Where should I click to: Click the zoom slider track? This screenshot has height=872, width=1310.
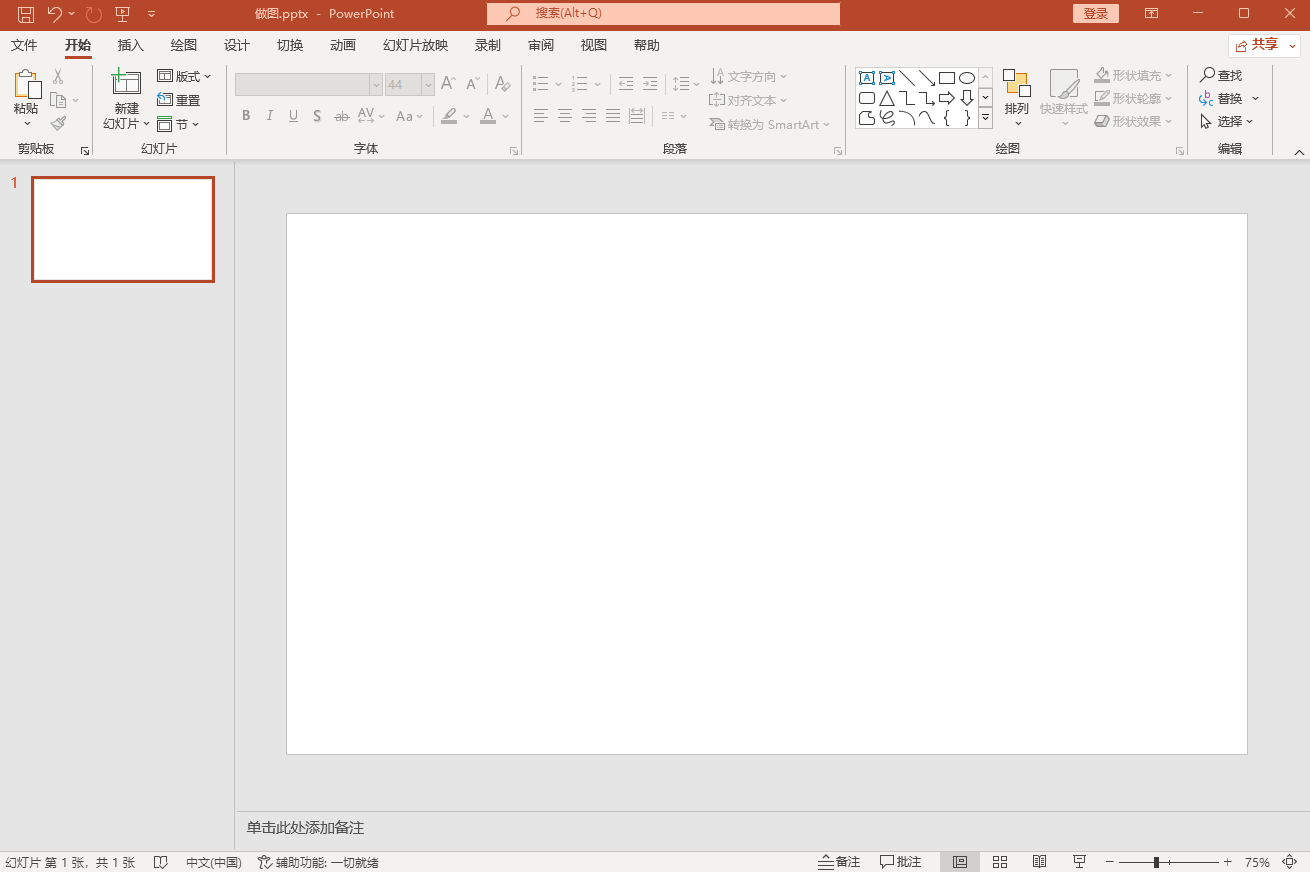tap(1170, 862)
